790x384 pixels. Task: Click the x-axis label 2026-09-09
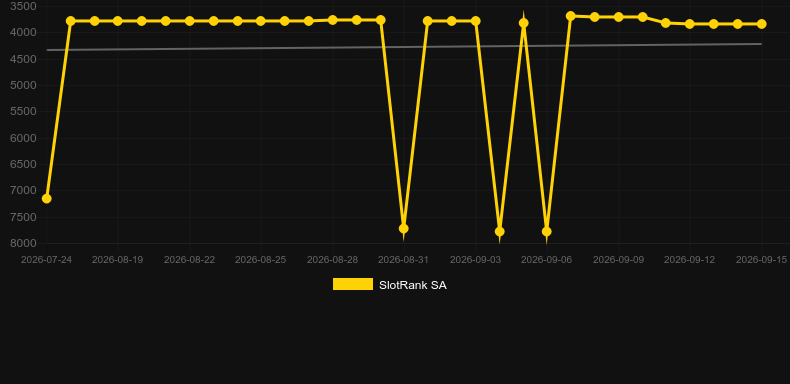pyautogui.click(x=619, y=260)
